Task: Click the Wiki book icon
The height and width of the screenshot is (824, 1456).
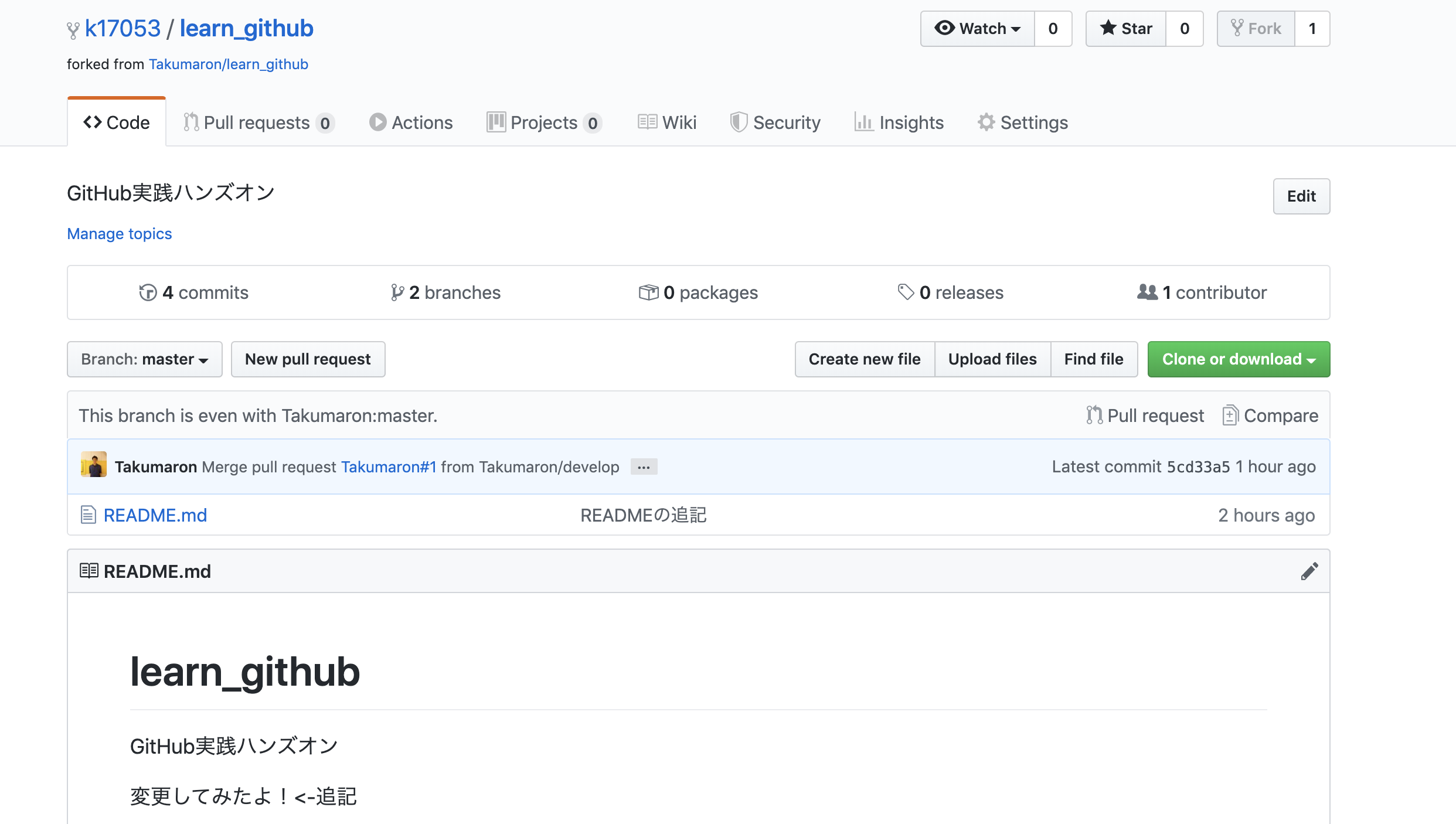Action: pos(647,122)
